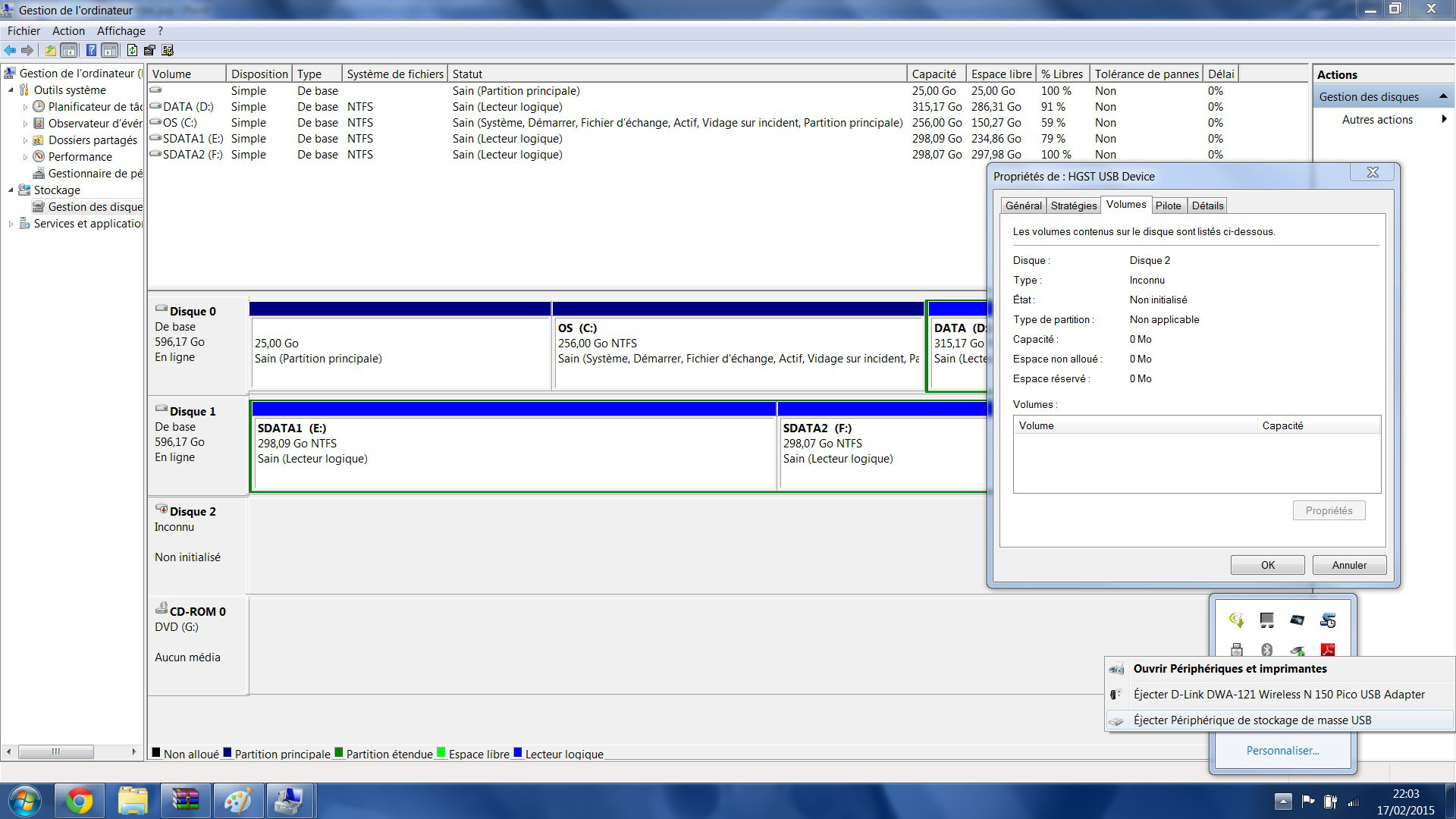Image resolution: width=1456 pixels, height=819 pixels.
Task: Click the Refresh toolbar icon
Action: (132, 50)
